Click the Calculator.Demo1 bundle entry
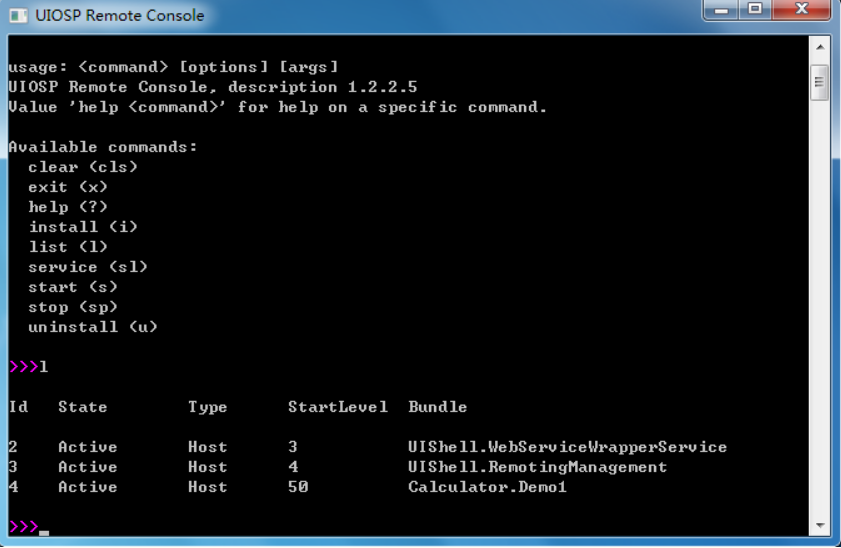 [487, 487]
